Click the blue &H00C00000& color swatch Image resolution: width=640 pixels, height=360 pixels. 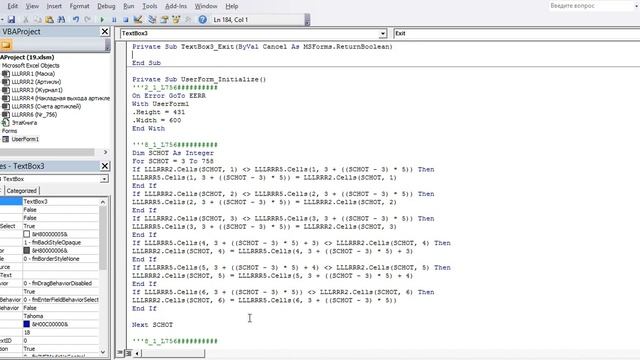(27, 324)
